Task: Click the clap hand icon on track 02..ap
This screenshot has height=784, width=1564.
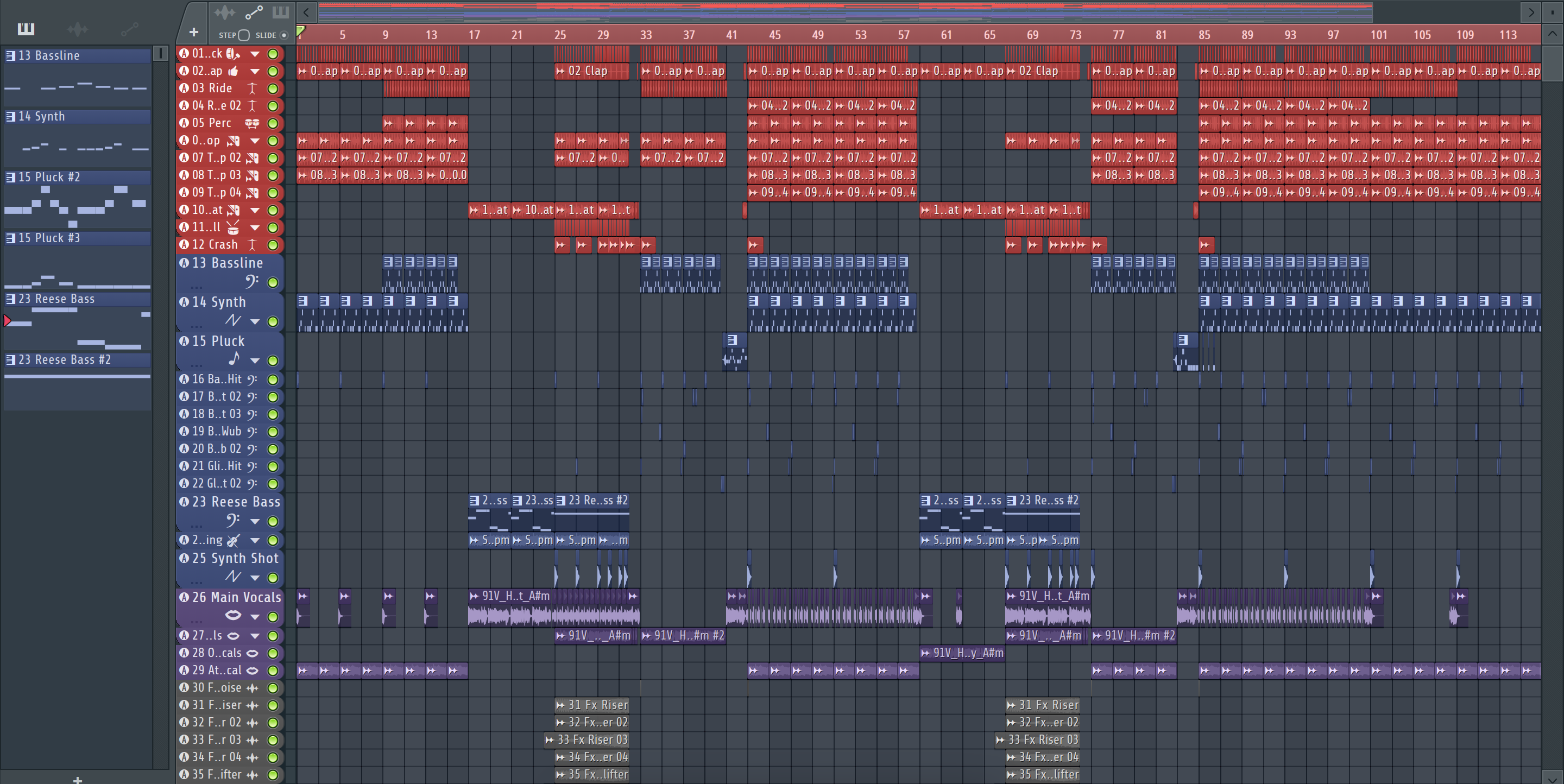Action: point(232,71)
